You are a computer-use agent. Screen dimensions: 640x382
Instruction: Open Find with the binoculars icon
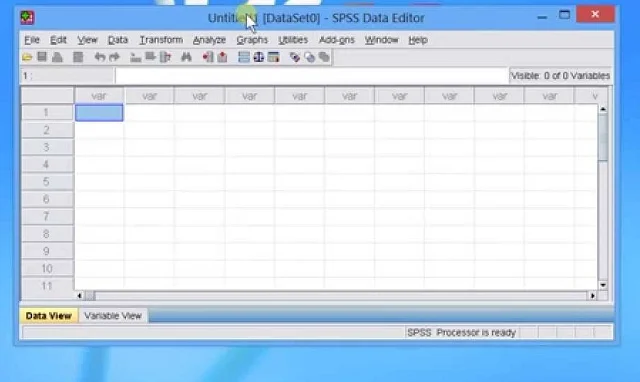coord(187,57)
